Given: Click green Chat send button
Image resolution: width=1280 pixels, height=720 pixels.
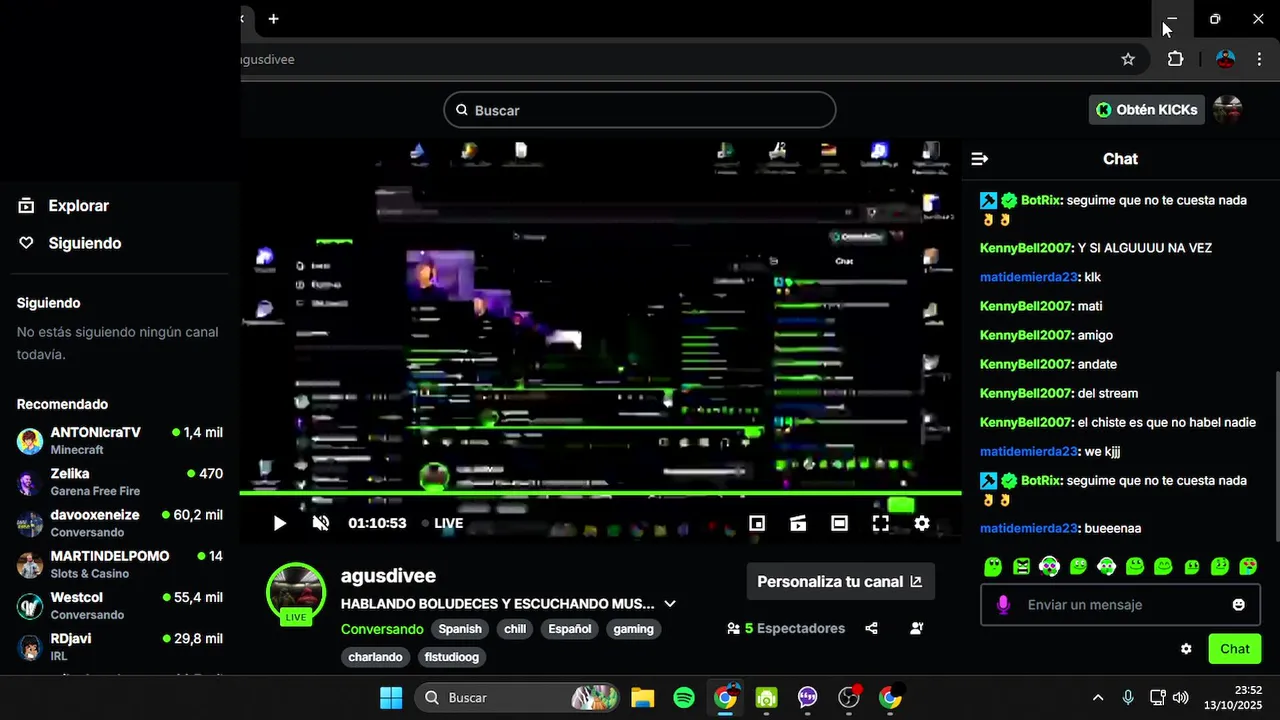Looking at the screenshot, I should (x=1234, y=649).
